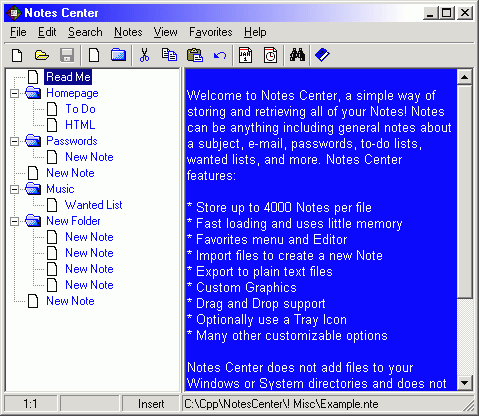Image resolution: width=479 pixels, height=416 pixels.
Task: Open the Notes menu
Action: (128, 32)
